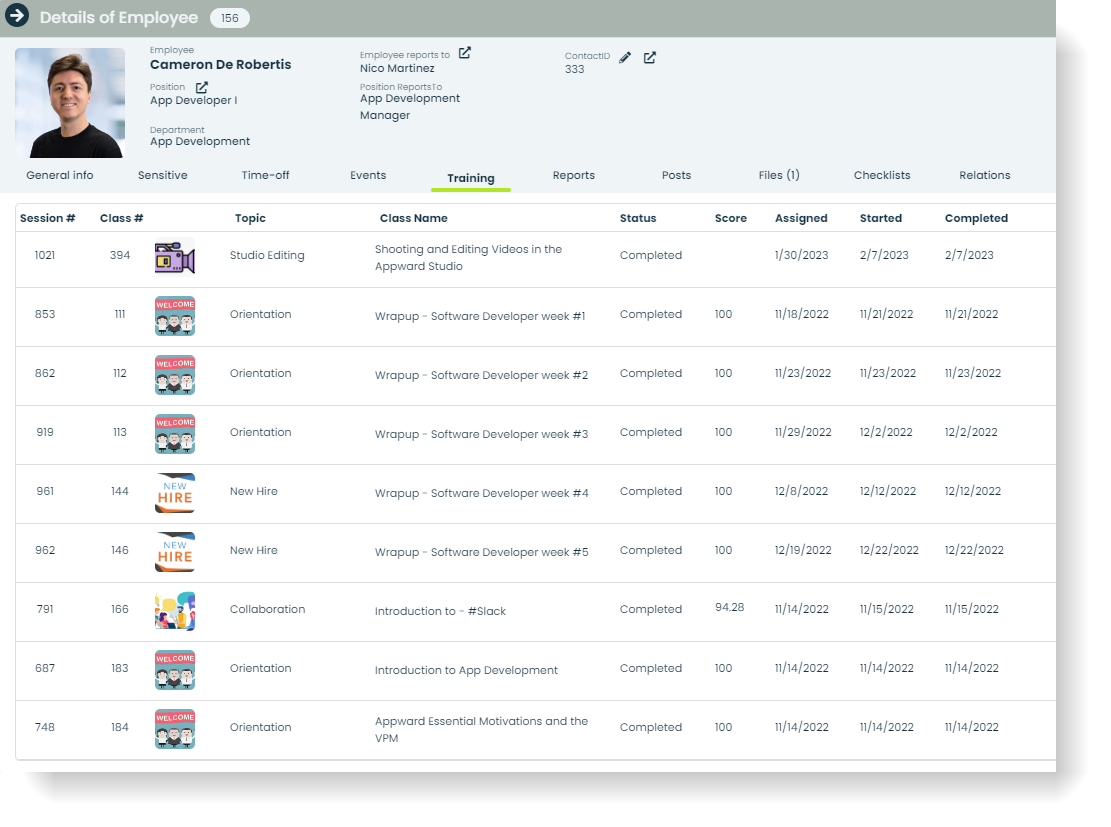The width and height of the screenshot is (1111, 827).
Task: Click Cameron De Robertis profile photo
Action: (69, 103)
